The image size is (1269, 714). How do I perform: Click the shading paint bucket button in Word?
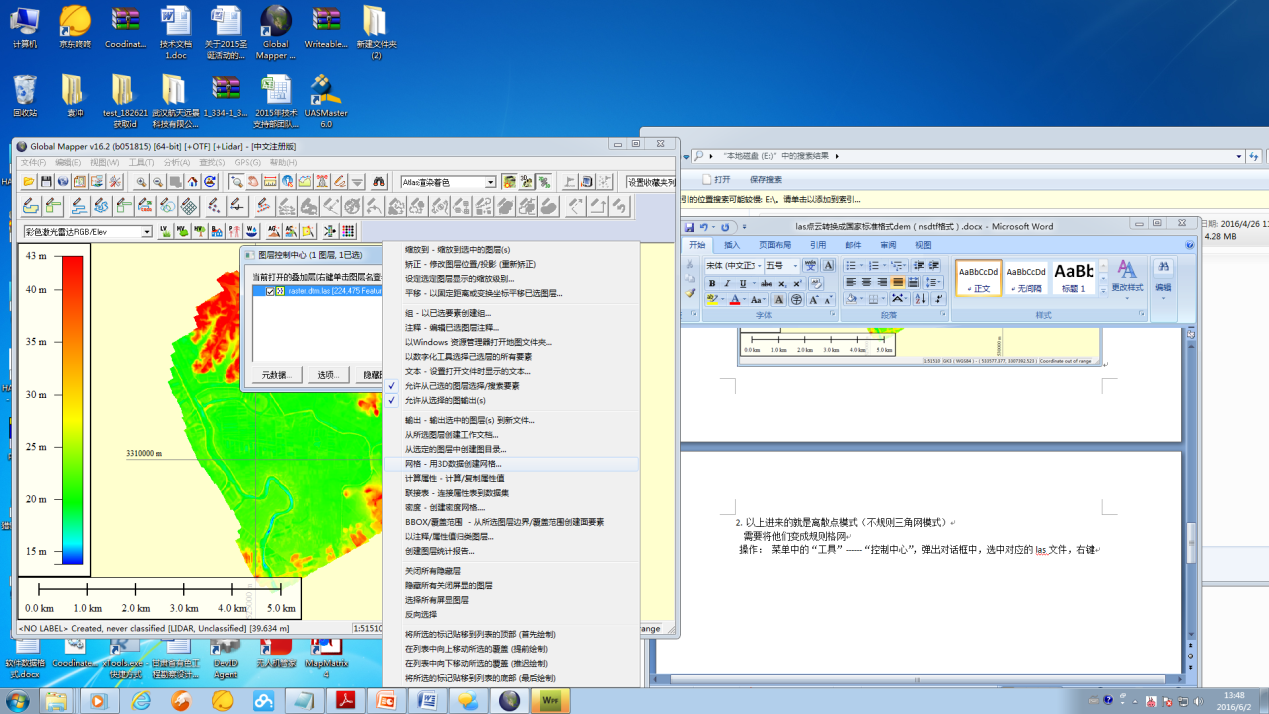tap(851, 299)
